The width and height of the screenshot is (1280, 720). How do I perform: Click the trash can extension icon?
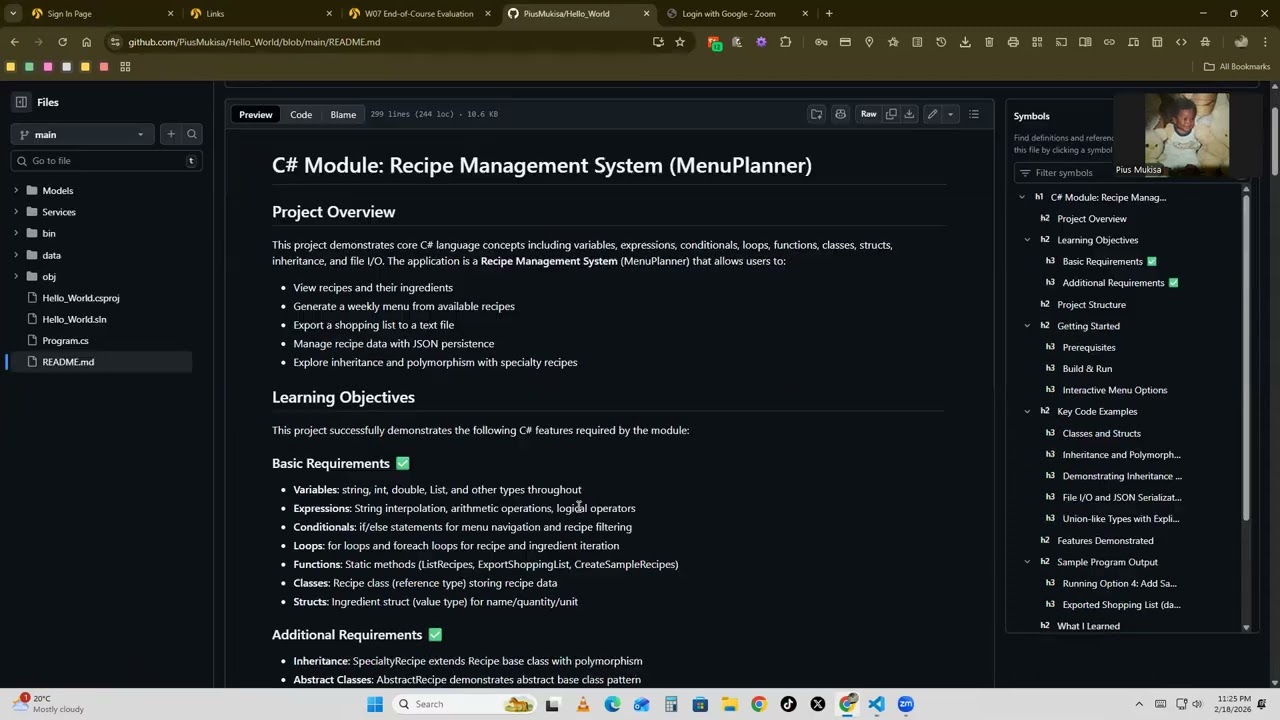[x=989, y=42]
